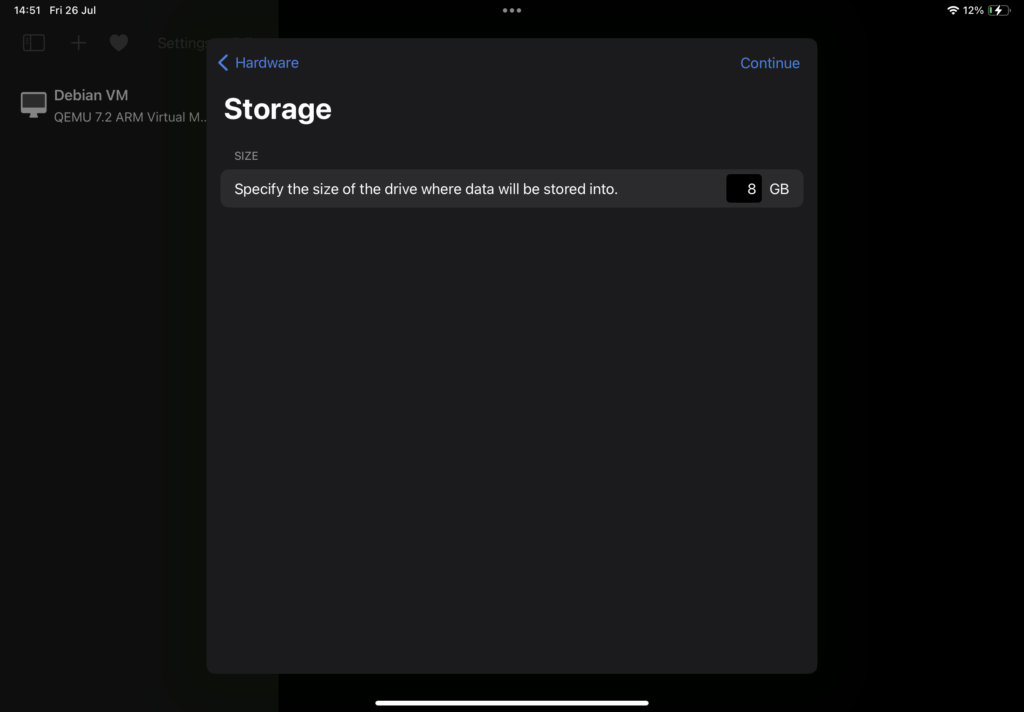Select the Debian VM monitor icon
1024x712 pixels.
[x=33, y=105]
